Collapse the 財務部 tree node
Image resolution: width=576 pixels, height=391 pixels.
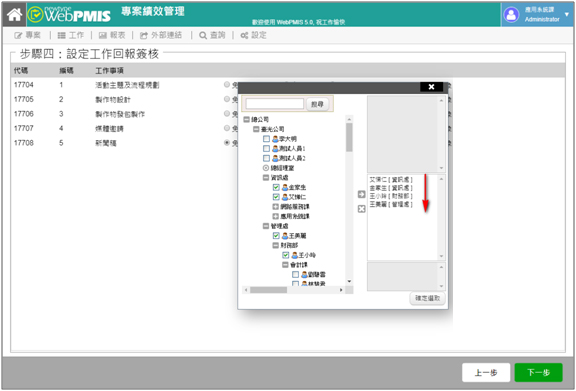tap(276, 245)
